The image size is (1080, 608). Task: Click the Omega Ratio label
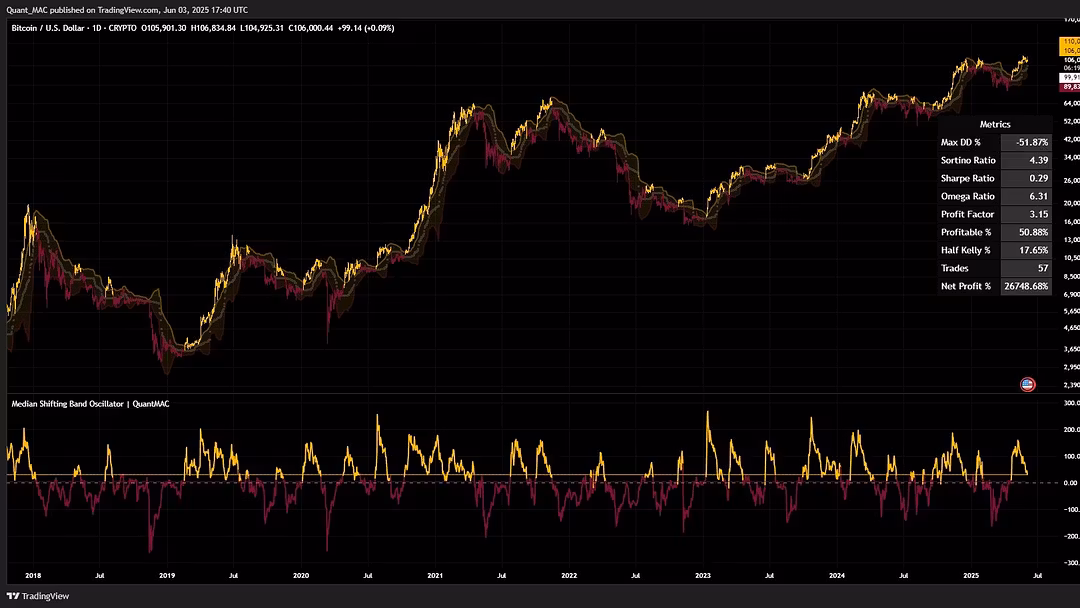[x=966, y=196]
